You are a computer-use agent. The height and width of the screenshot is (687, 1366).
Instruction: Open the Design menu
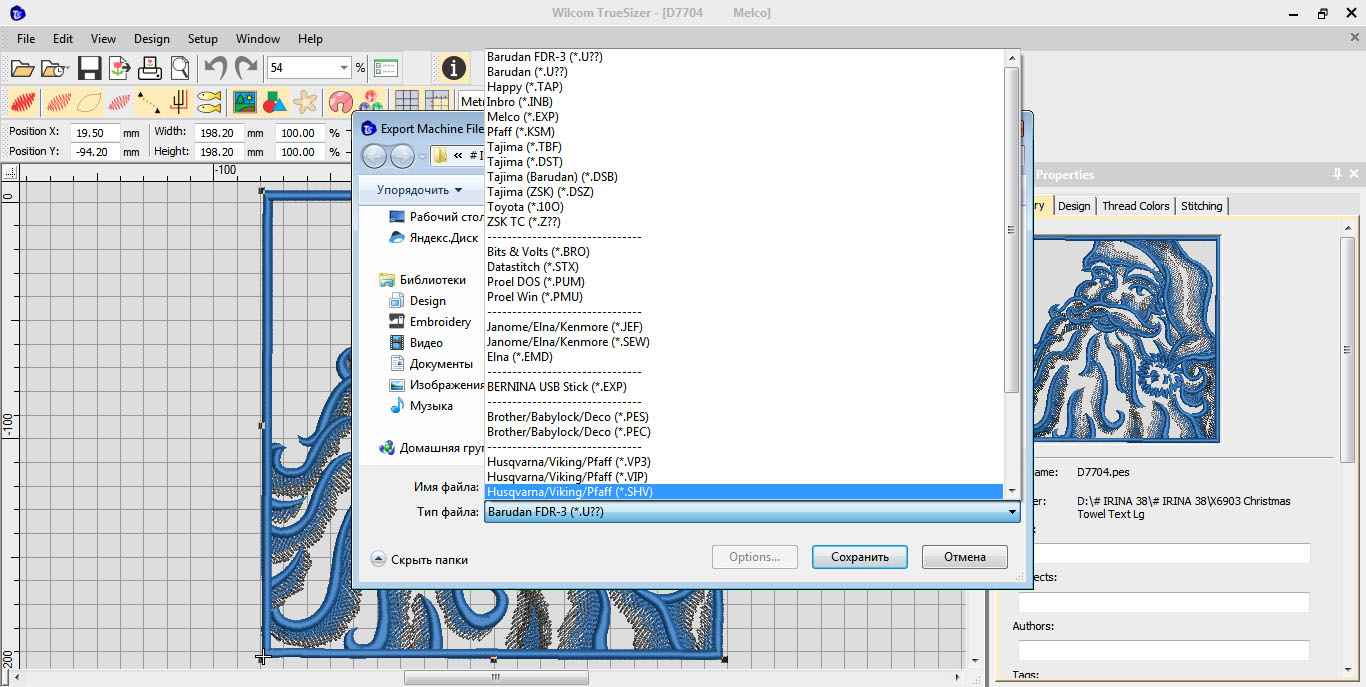[x=151, y=39]
